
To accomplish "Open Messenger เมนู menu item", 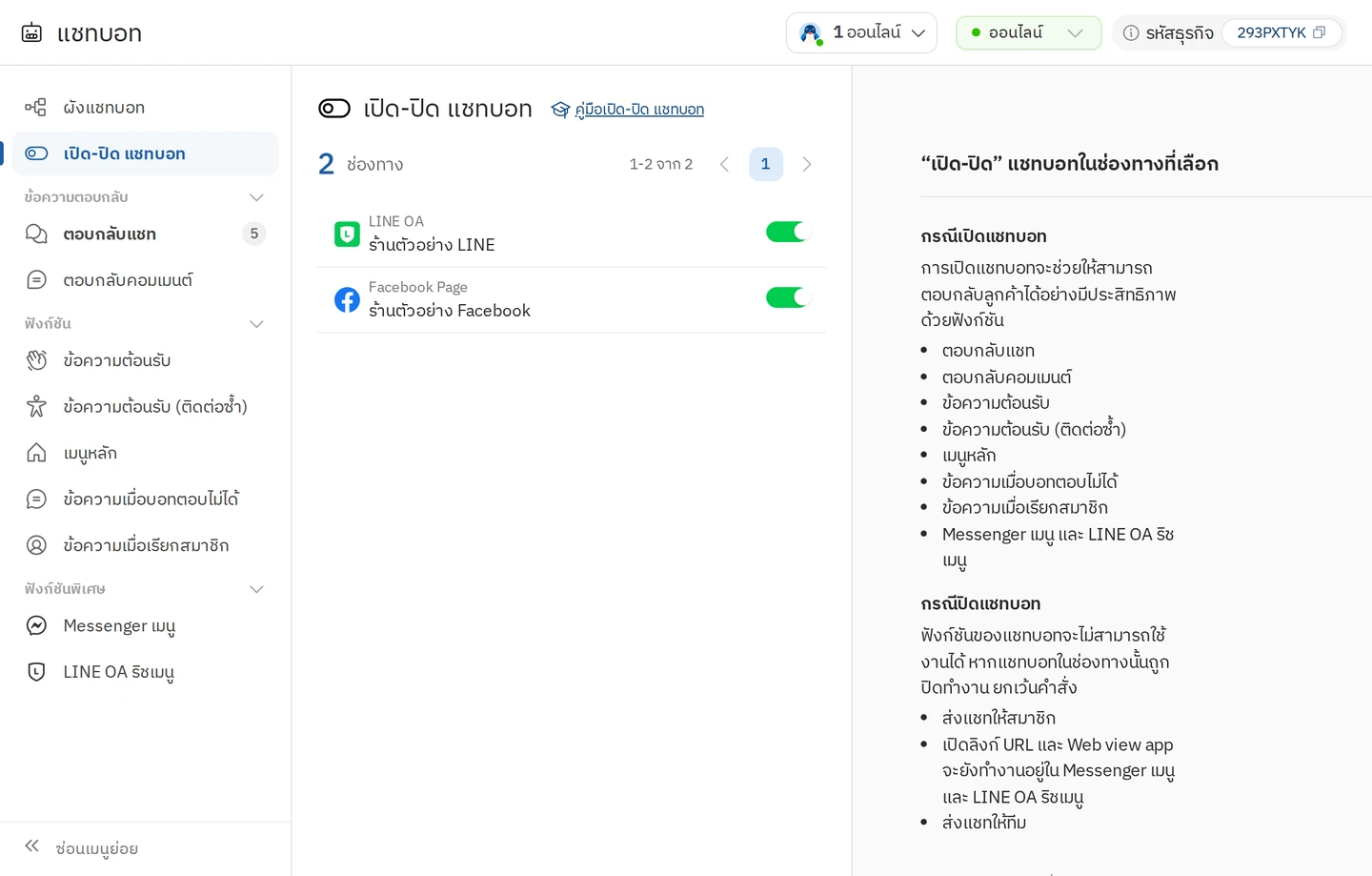I will click(145, 625).
